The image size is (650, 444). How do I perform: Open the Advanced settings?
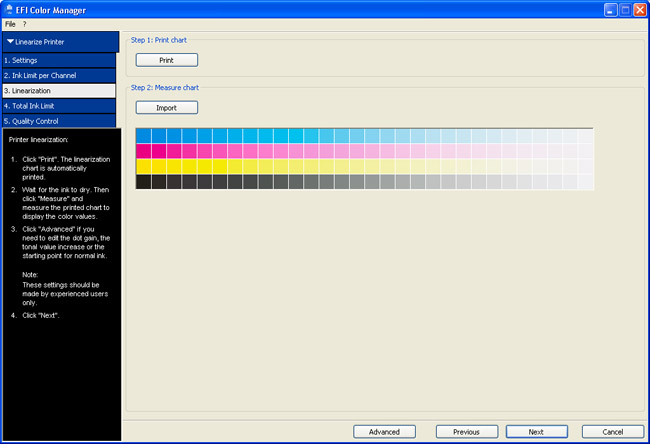pyautogui.click(x=384, y=432)
